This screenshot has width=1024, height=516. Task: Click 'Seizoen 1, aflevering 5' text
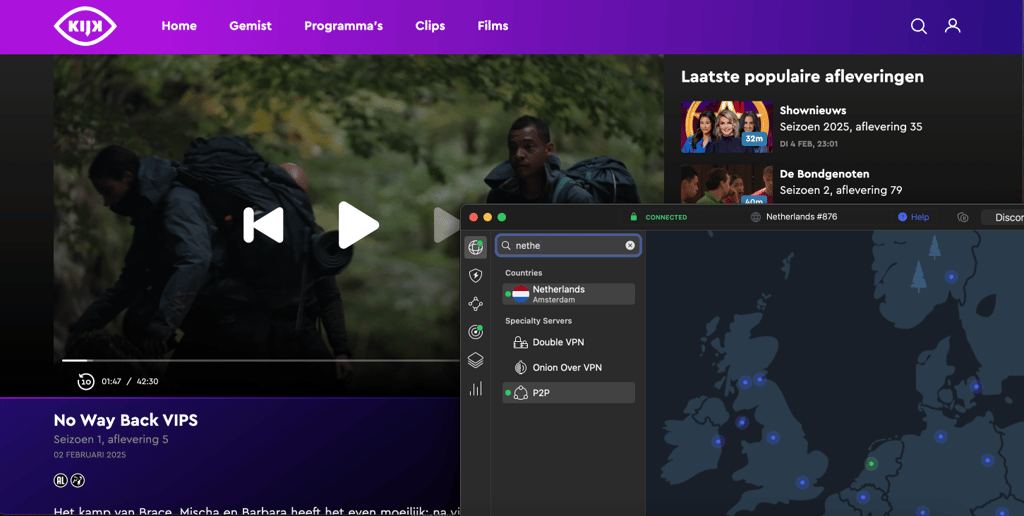[x=111, y=440]
